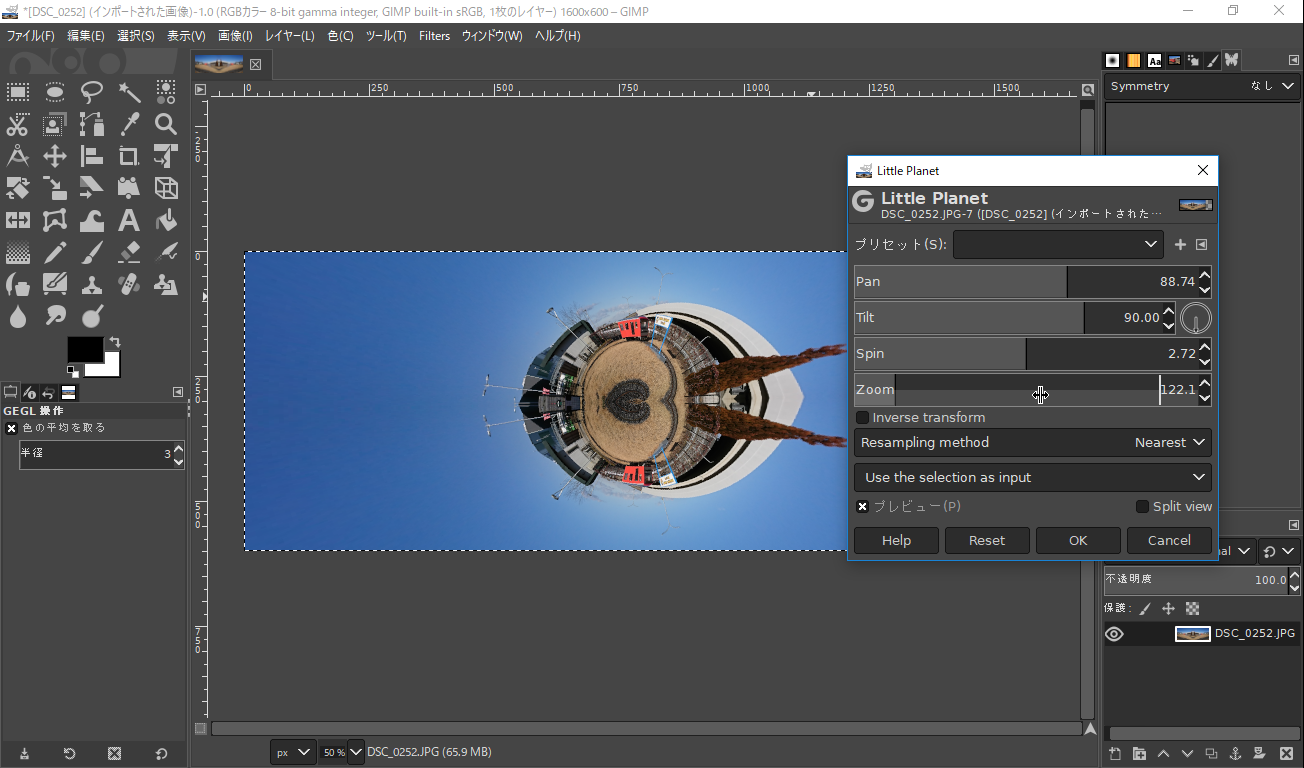Select the Fuzzy Select magic wand tool
The width and height of the screenshot is (1304, 768).
pos(129,93)
